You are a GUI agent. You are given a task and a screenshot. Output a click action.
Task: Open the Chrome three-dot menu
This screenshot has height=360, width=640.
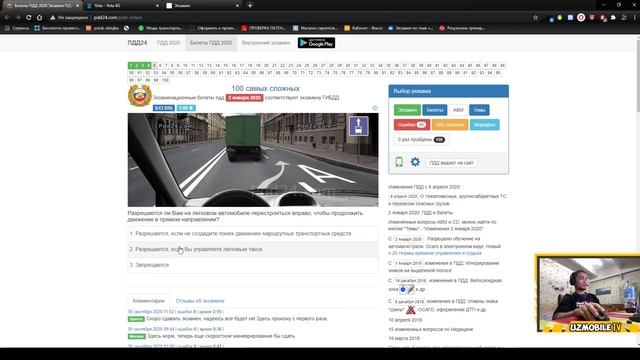point(635,18)
